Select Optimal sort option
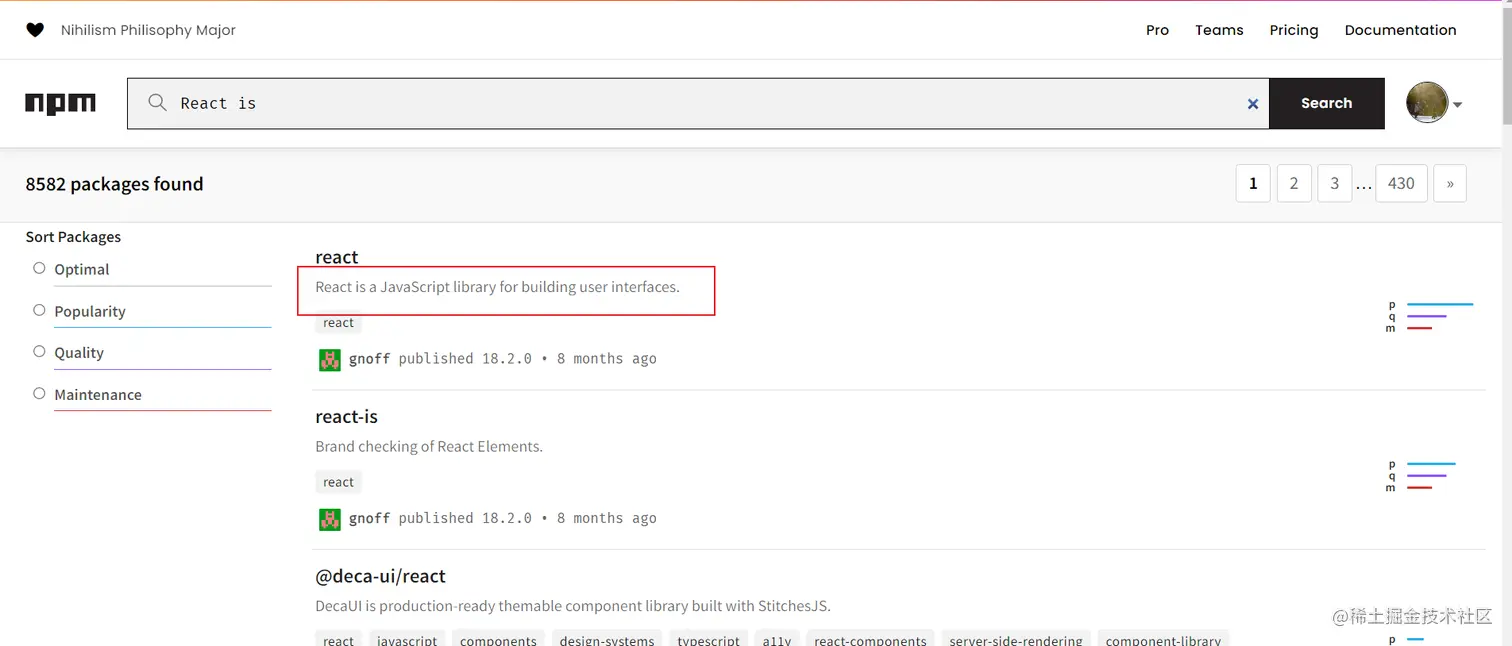The image size is (1512, 646). tap(39, 268)
